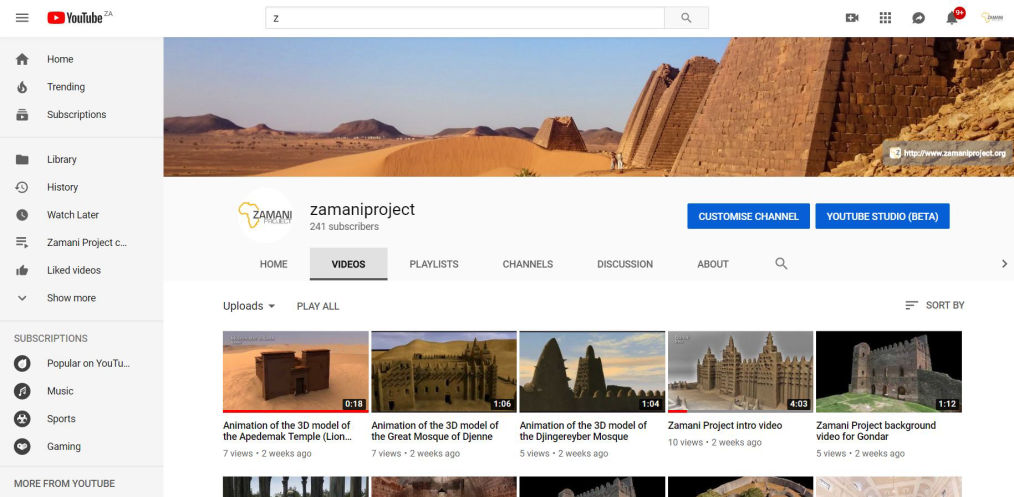Image resolution: width=1014 pixels, height=497 pixels.
Task: Click the 241 subscribers text
Action: [x=344, y=227]
